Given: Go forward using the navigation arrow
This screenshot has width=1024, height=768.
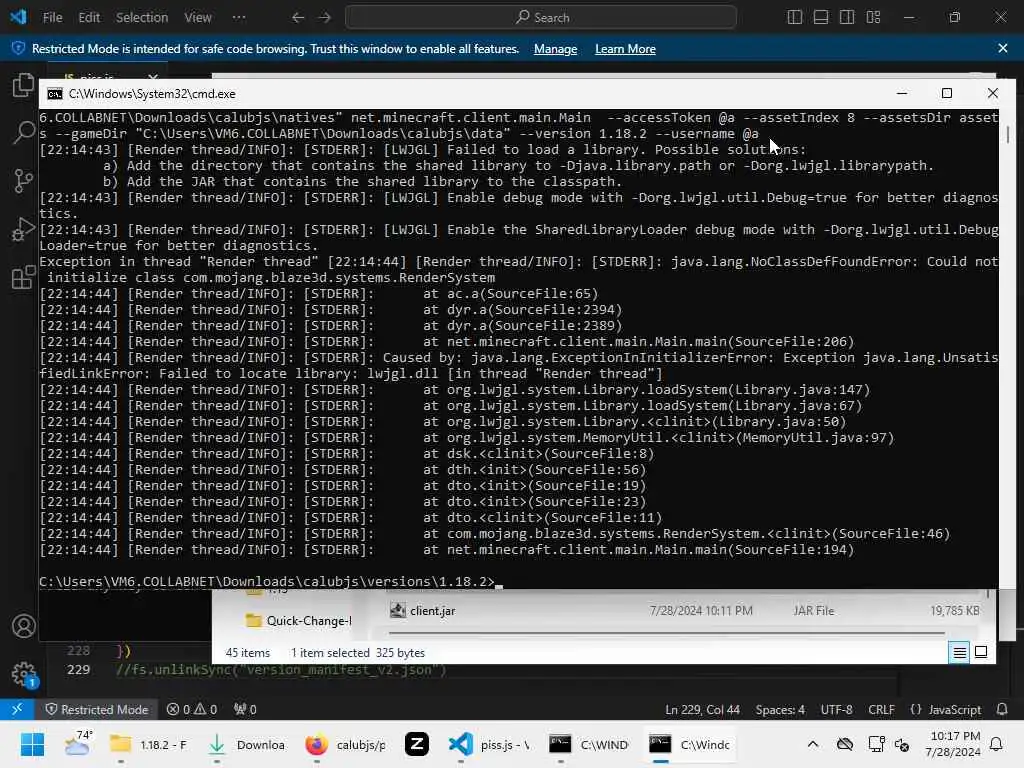Looking at the screenshot, I should click(325, 18).
